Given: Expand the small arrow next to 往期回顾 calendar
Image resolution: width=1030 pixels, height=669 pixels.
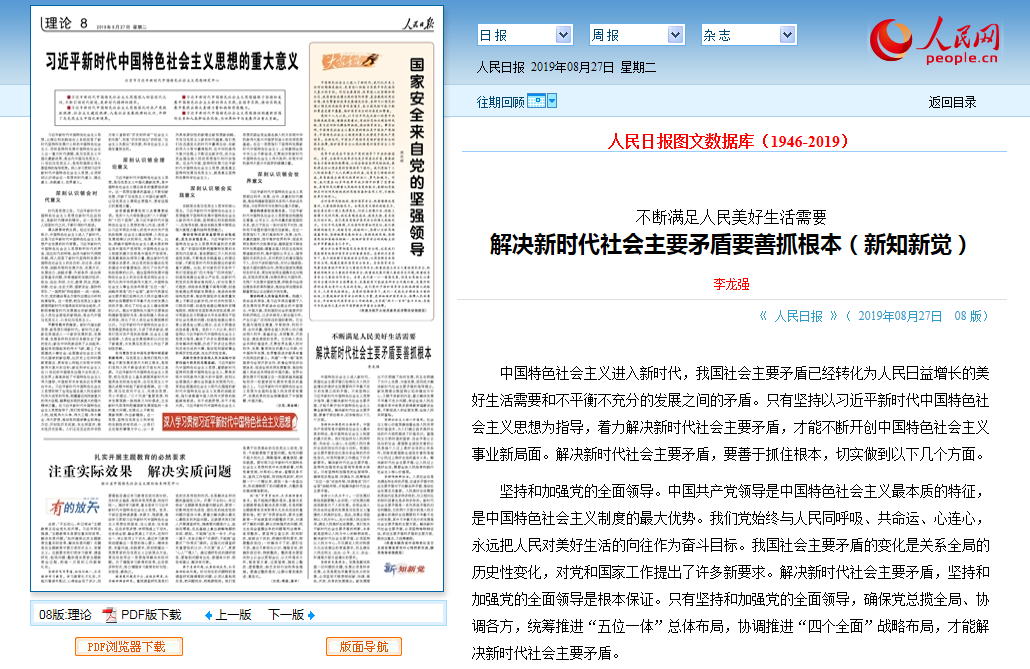Looking at the screenshot, I should (552, 101).
